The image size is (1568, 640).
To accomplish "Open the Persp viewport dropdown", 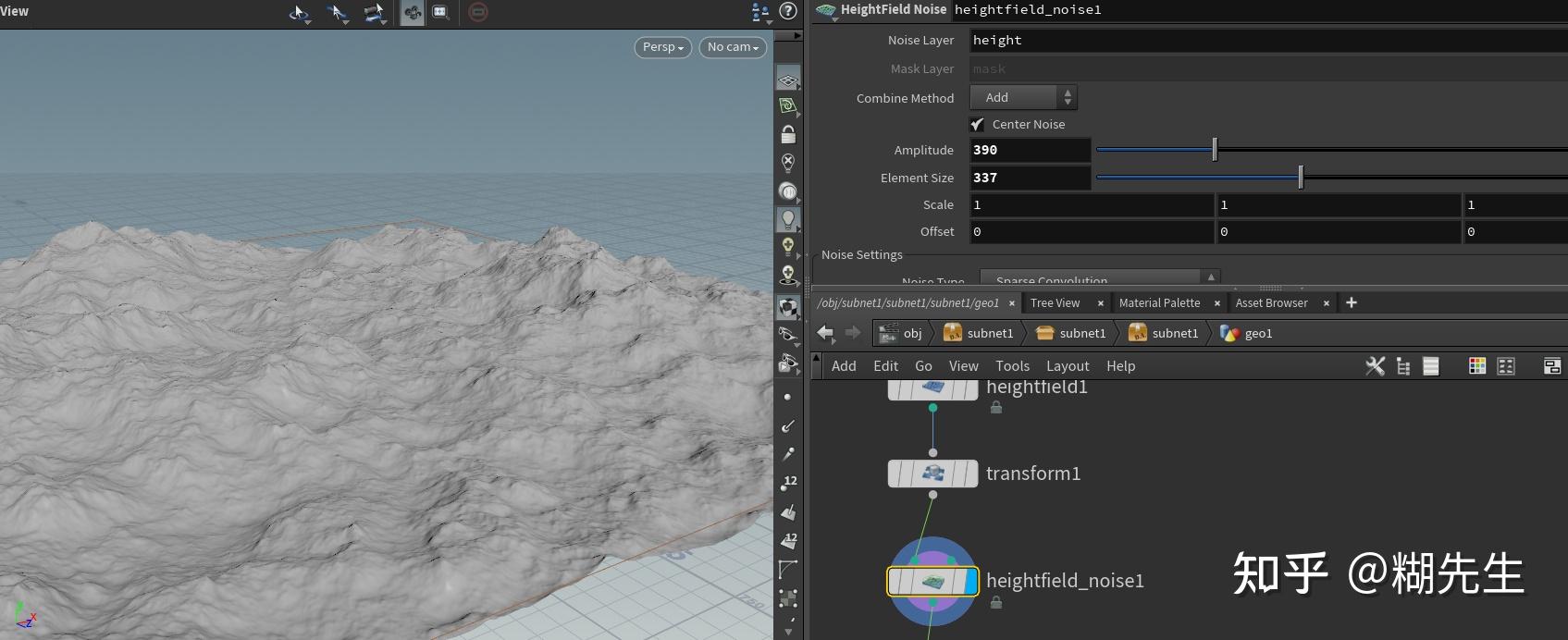I will point(662,47).
